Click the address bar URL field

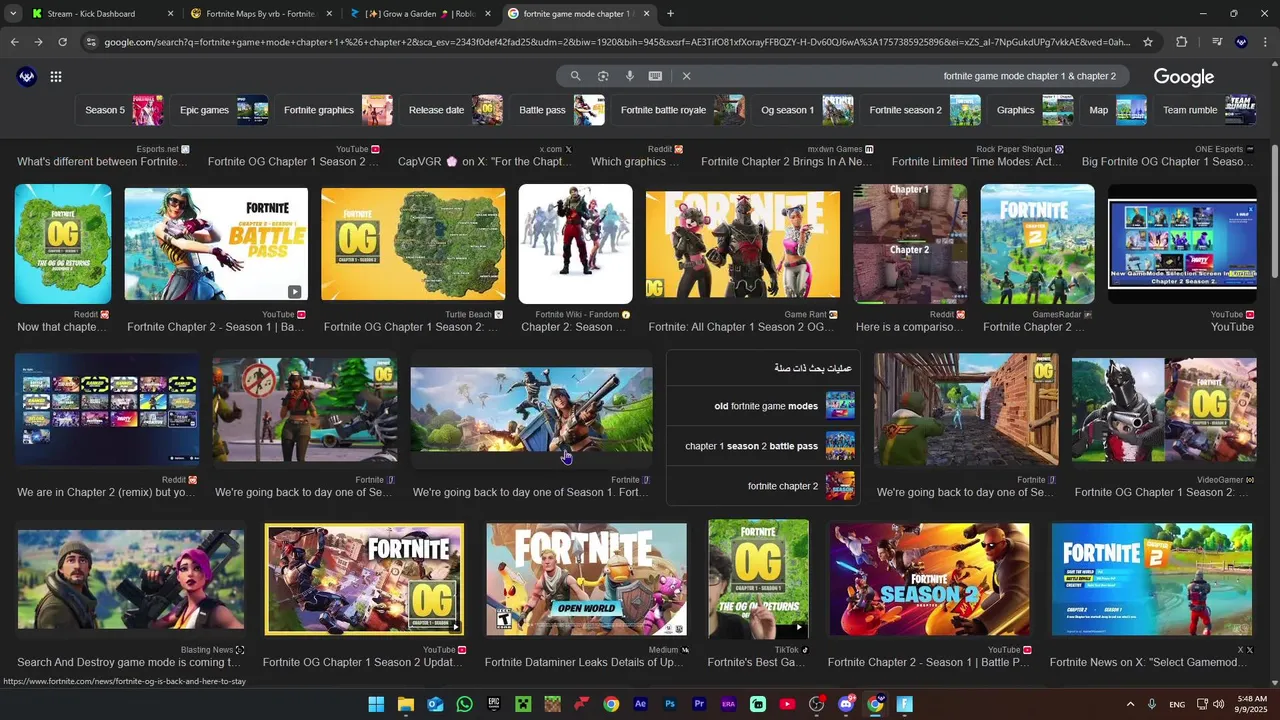coord(615,42)
